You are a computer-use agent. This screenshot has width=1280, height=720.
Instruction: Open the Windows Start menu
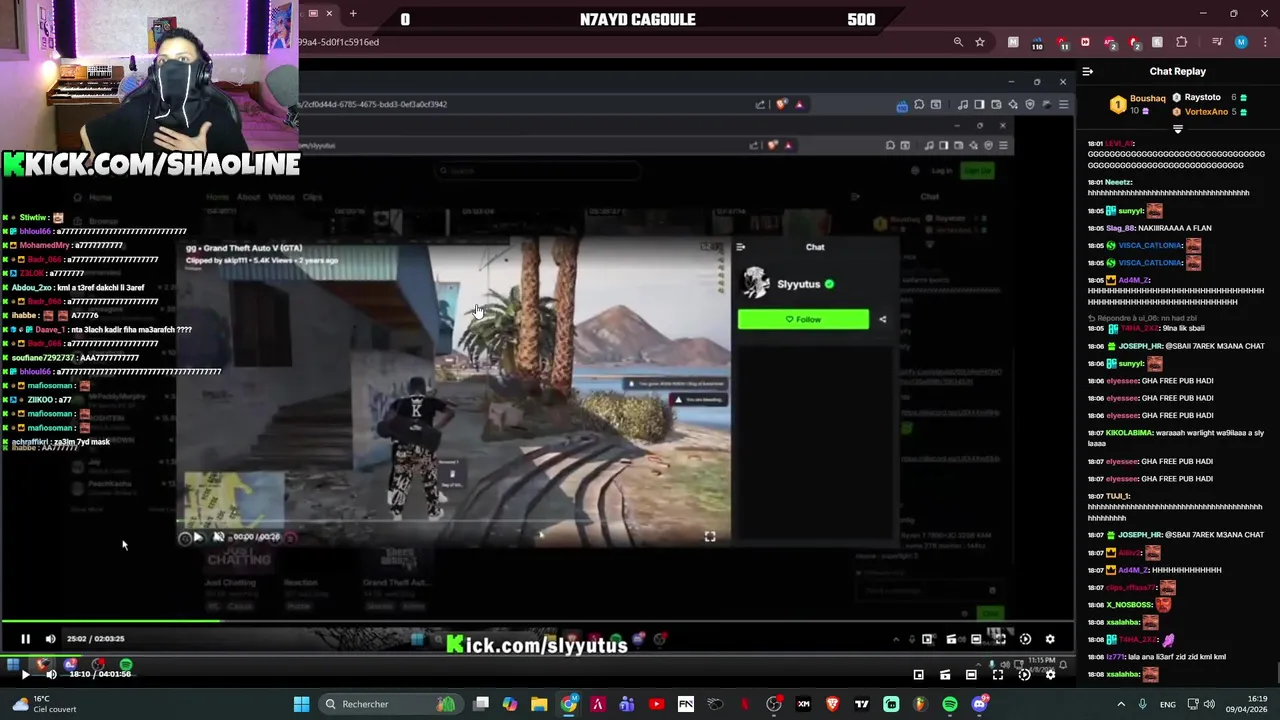[301, 704]
